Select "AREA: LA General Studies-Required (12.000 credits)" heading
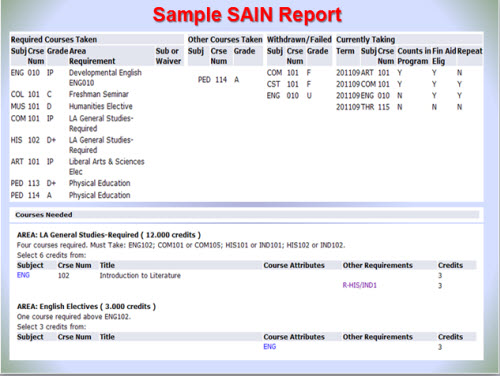Screen dimensions: 500x376 click(109, 235)
